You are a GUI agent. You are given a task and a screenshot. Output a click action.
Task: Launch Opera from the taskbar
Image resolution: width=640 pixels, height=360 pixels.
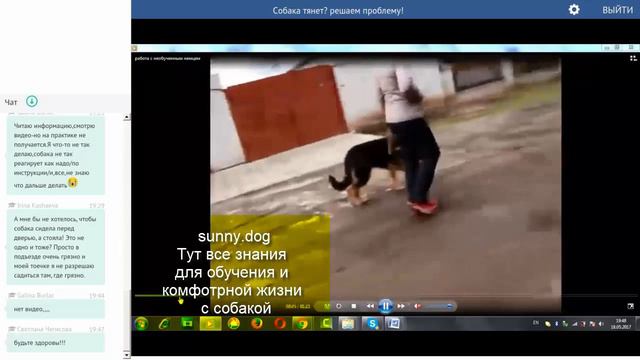(x=280, y=324)
